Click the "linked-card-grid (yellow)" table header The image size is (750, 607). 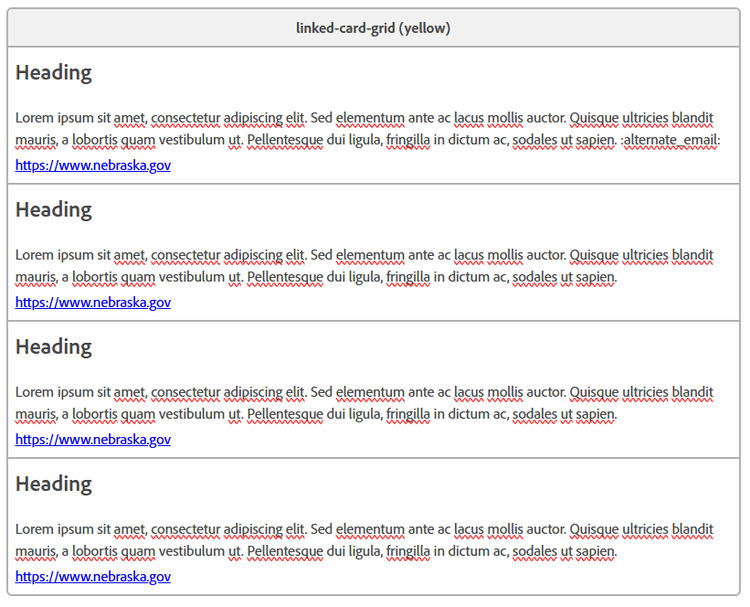[x=373, y=28]
